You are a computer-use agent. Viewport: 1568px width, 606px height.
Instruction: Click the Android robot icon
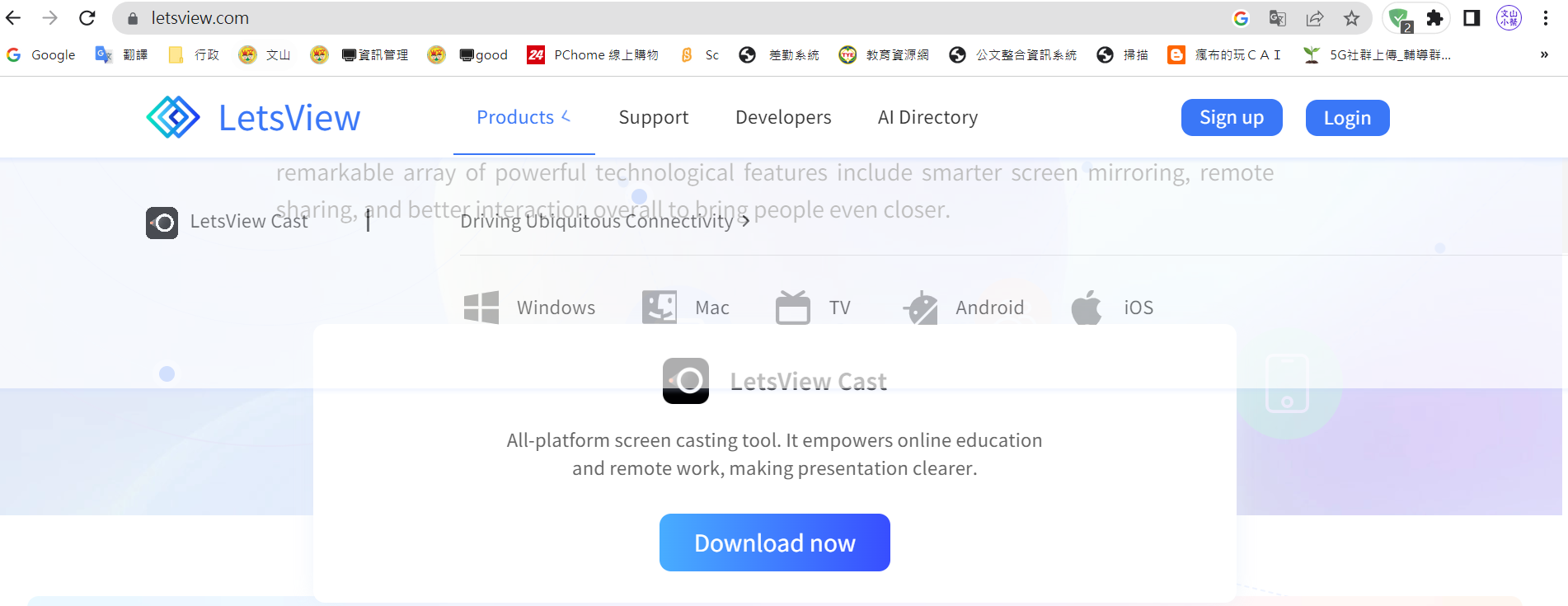coord(922,308)
